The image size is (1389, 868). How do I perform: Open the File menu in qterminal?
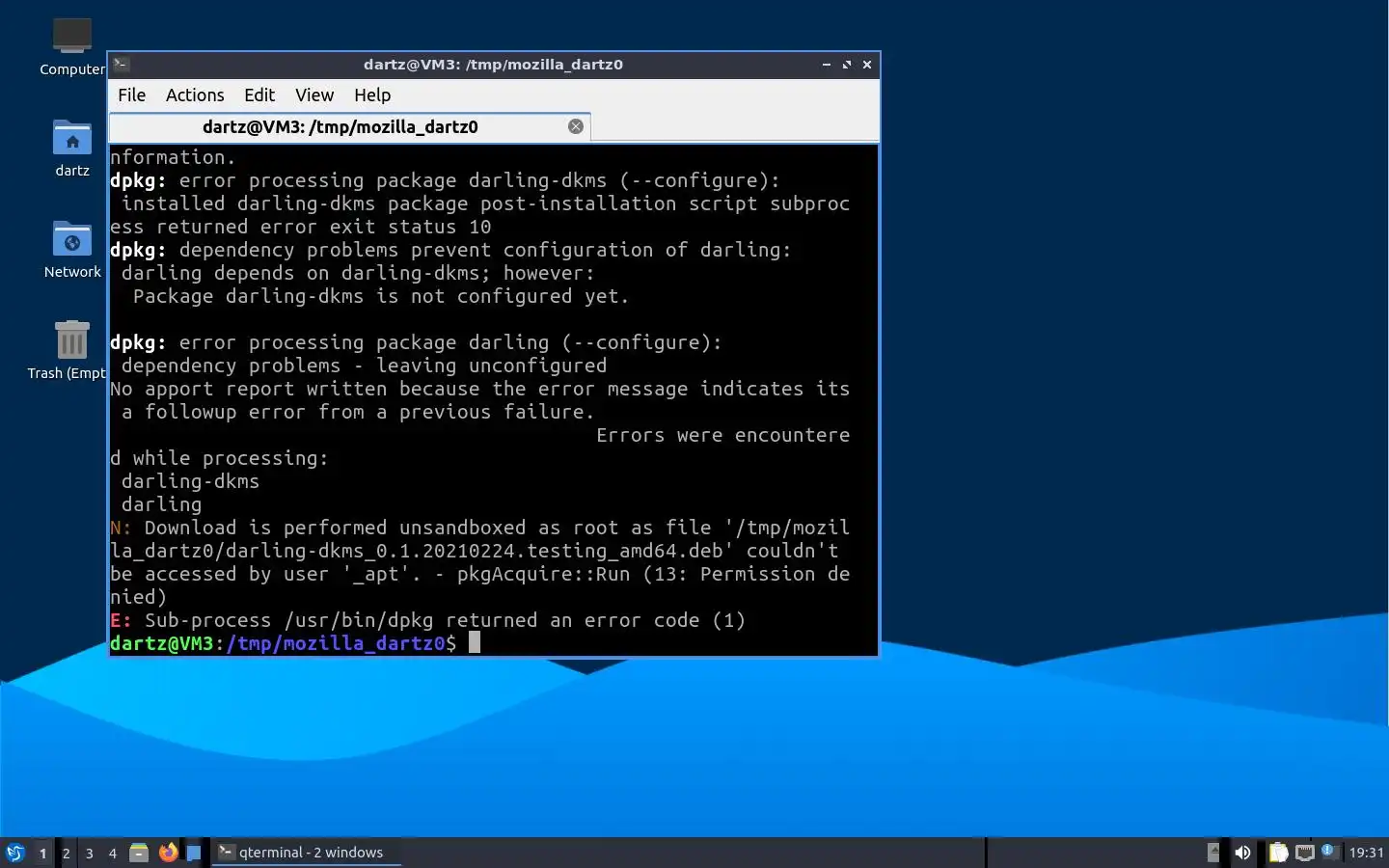(x=131, y=95)
